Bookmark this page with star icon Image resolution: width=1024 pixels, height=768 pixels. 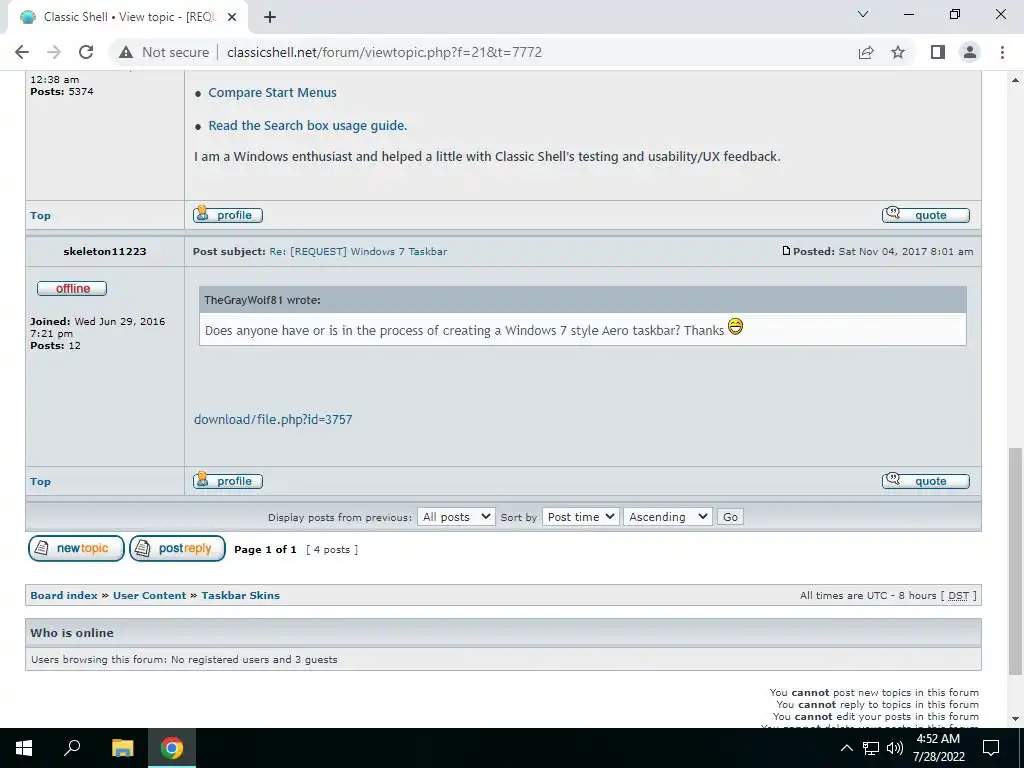[898, 52]
